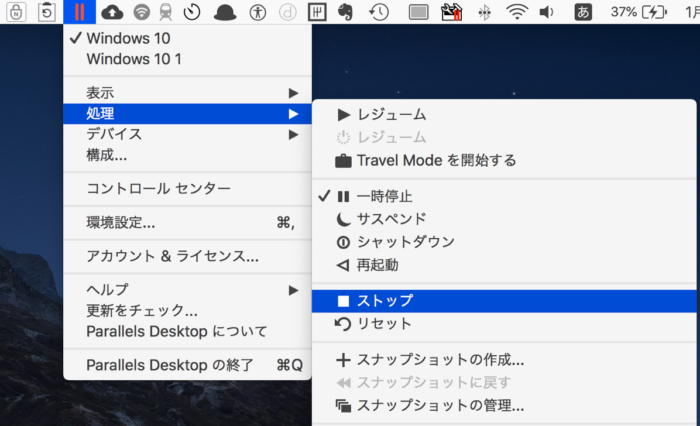Choose シャットダウン for the VM
700x426 pixels.
point(504,242)
